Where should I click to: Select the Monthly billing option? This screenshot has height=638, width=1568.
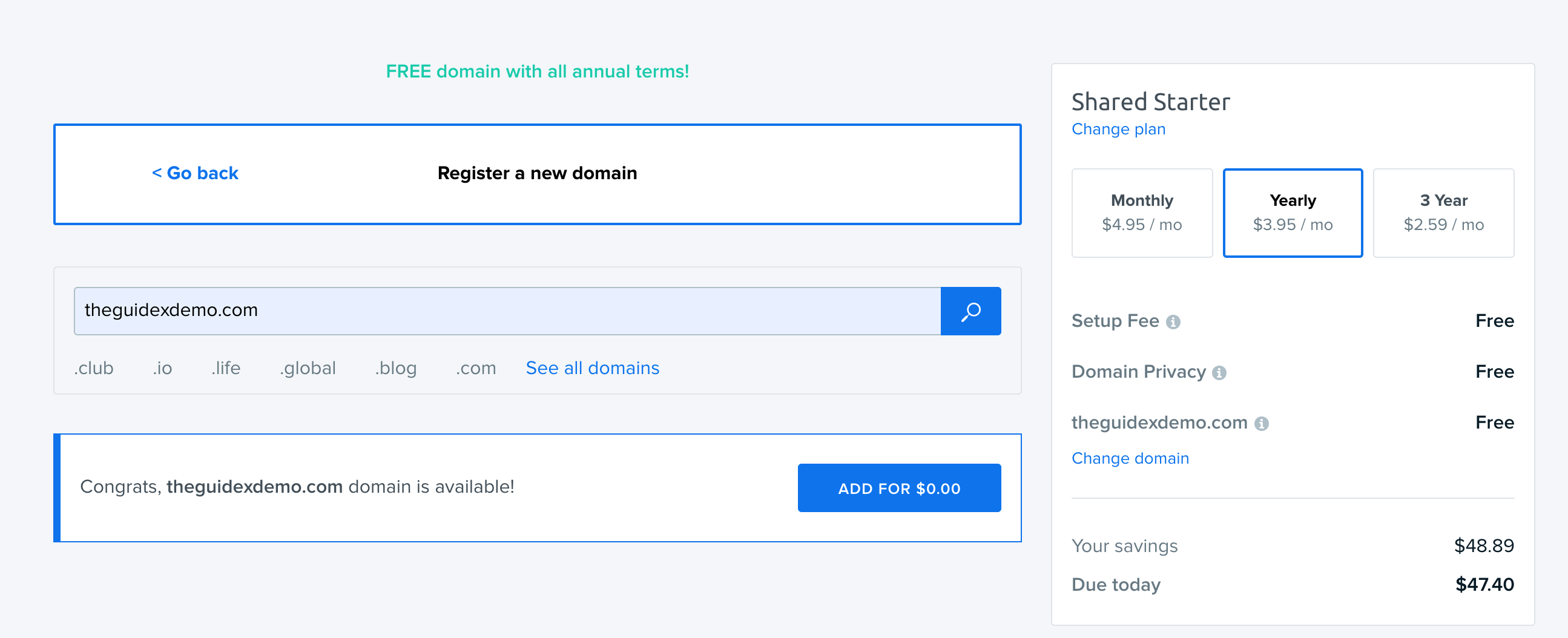[1141, 212]
